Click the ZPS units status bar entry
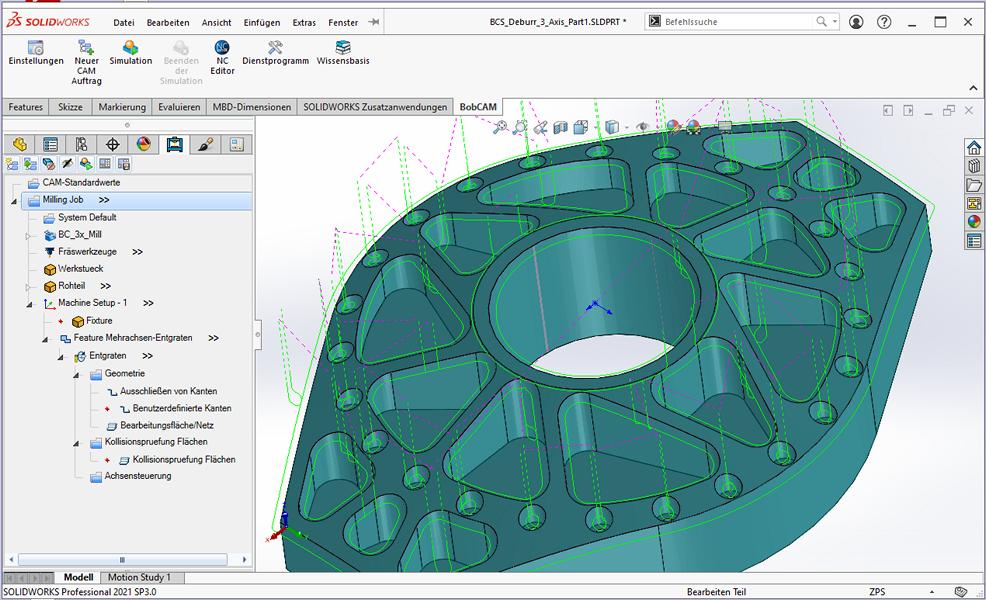 [x=877, y=592]
